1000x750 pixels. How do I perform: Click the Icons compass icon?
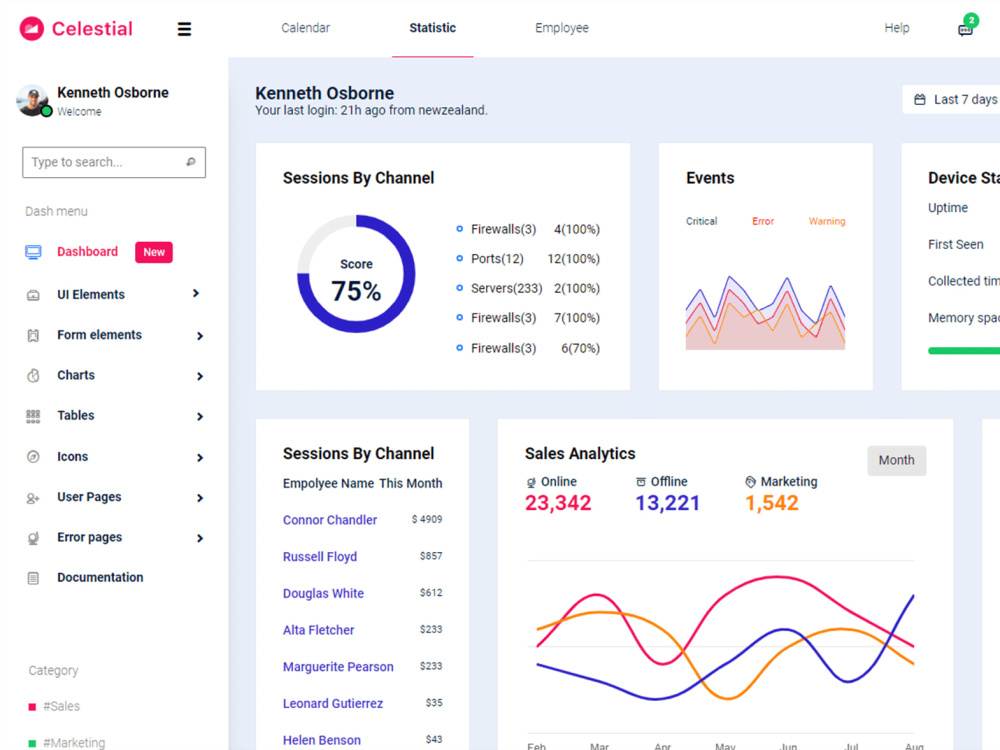point(33,457)
